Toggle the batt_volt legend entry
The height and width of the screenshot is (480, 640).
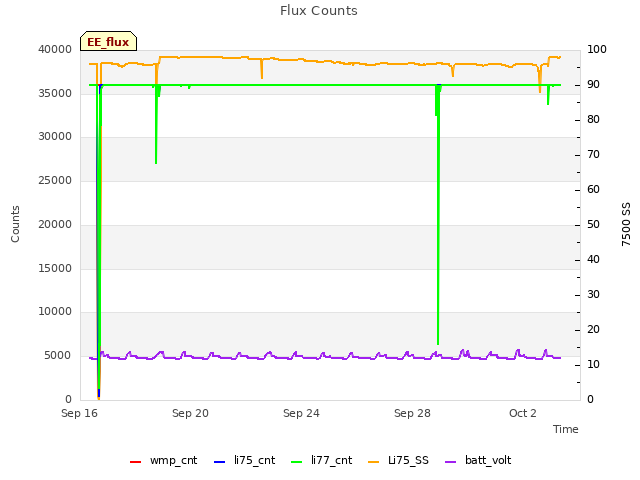click(x=478, y=460)
